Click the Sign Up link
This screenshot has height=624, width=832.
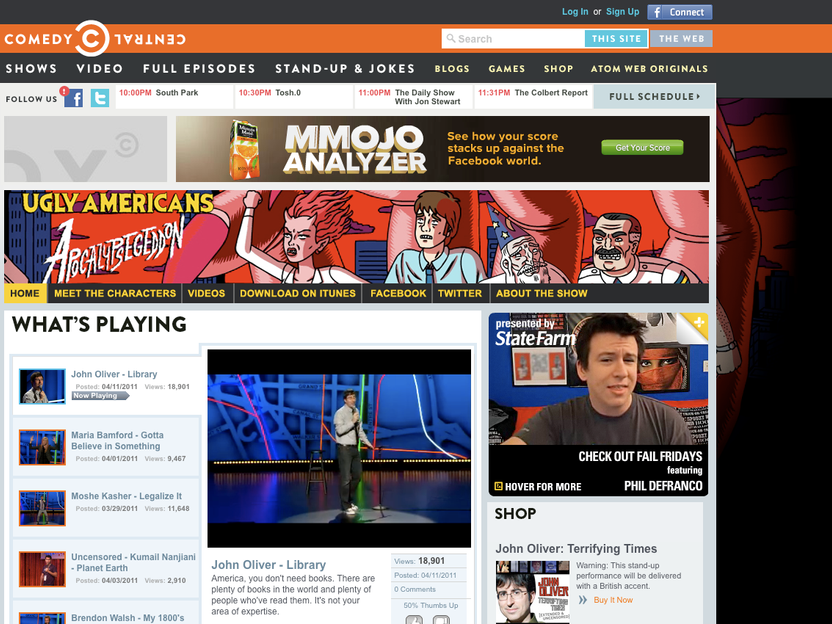[622, 12]
